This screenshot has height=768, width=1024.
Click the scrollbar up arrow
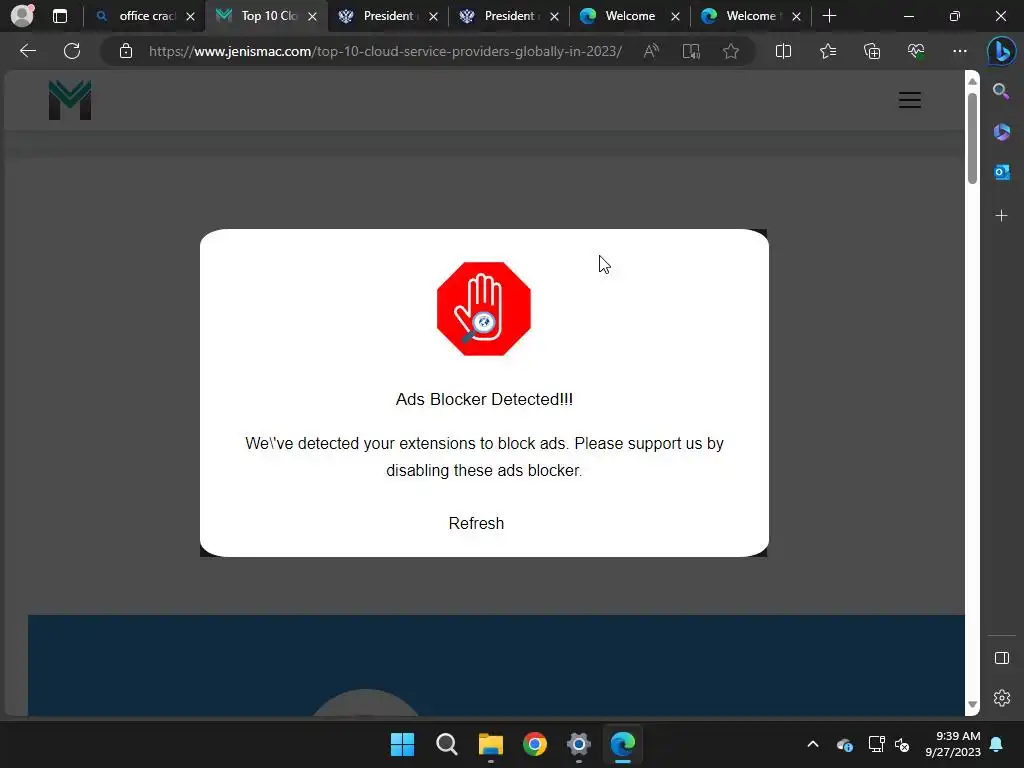point(972,81)
